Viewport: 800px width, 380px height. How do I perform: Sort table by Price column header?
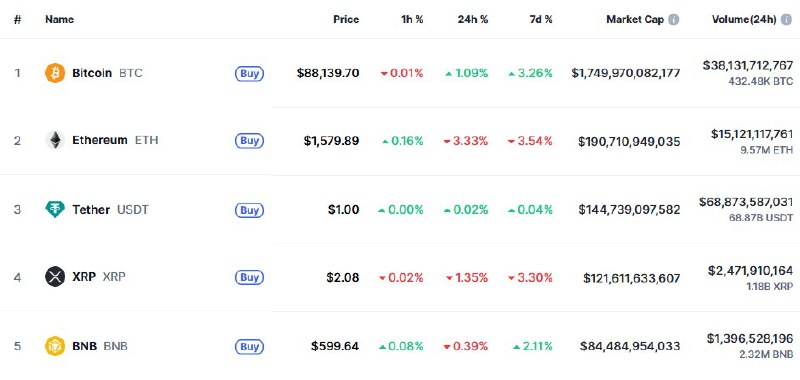[x=346, y=19]
